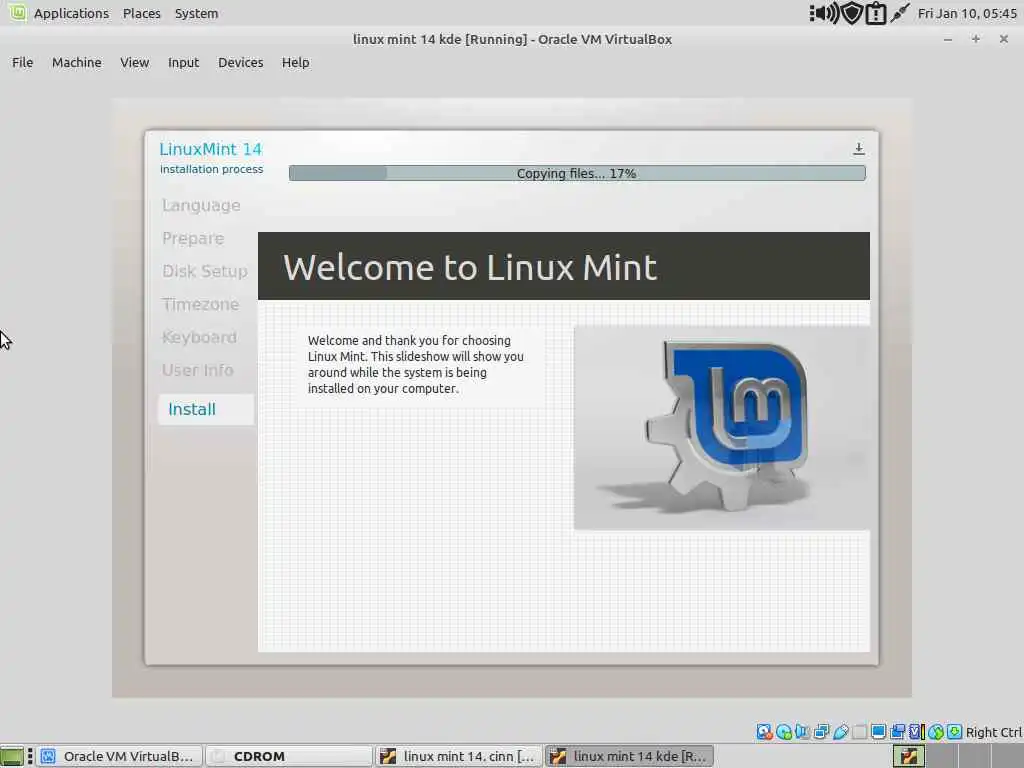Close the VirtualBox VM window
This screenshot has height=768, width=1024.
1004,39
